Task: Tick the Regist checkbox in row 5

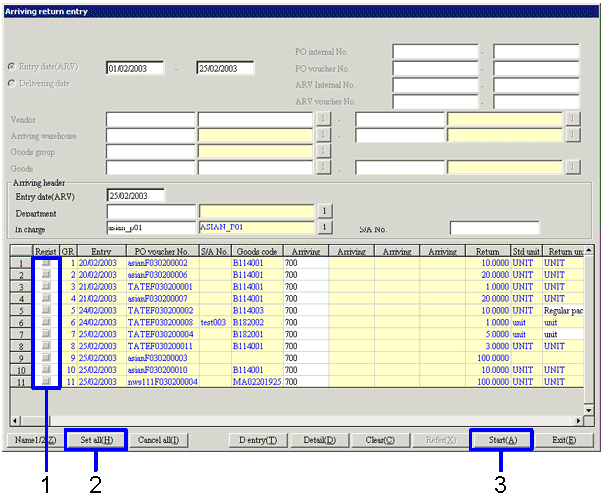Action: click(x=46, y=310)
